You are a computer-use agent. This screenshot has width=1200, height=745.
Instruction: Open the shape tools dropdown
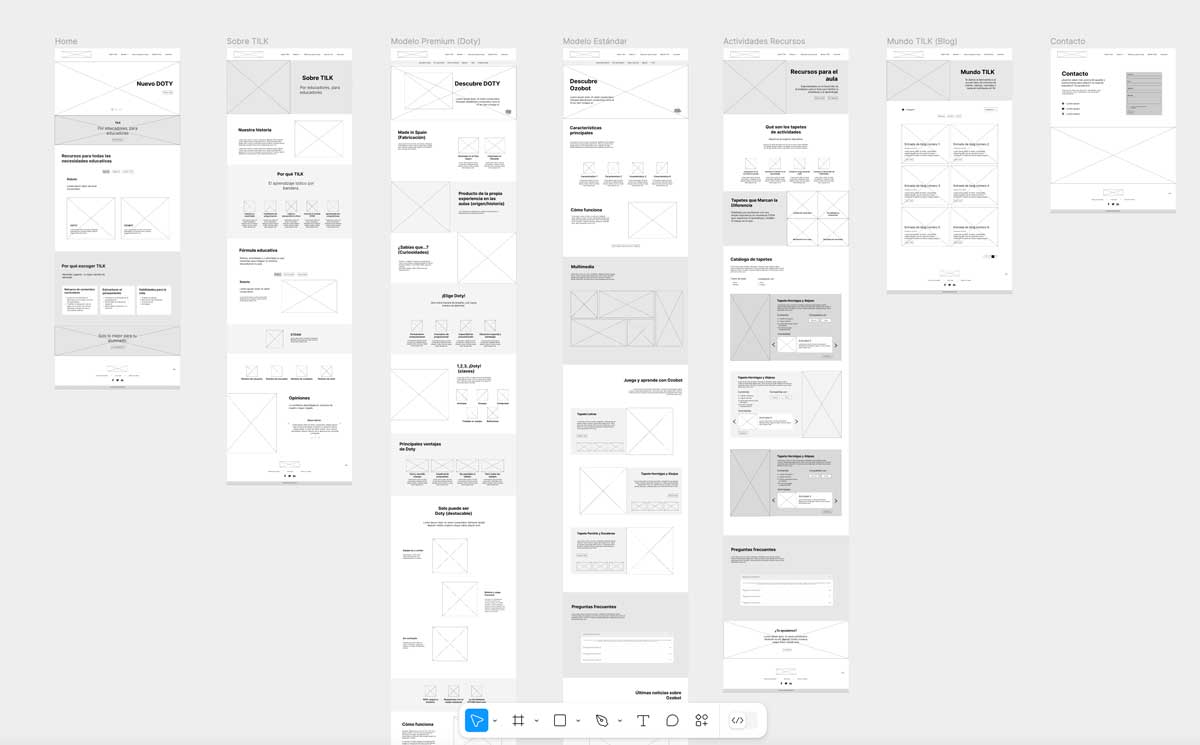tap(576, 720)
